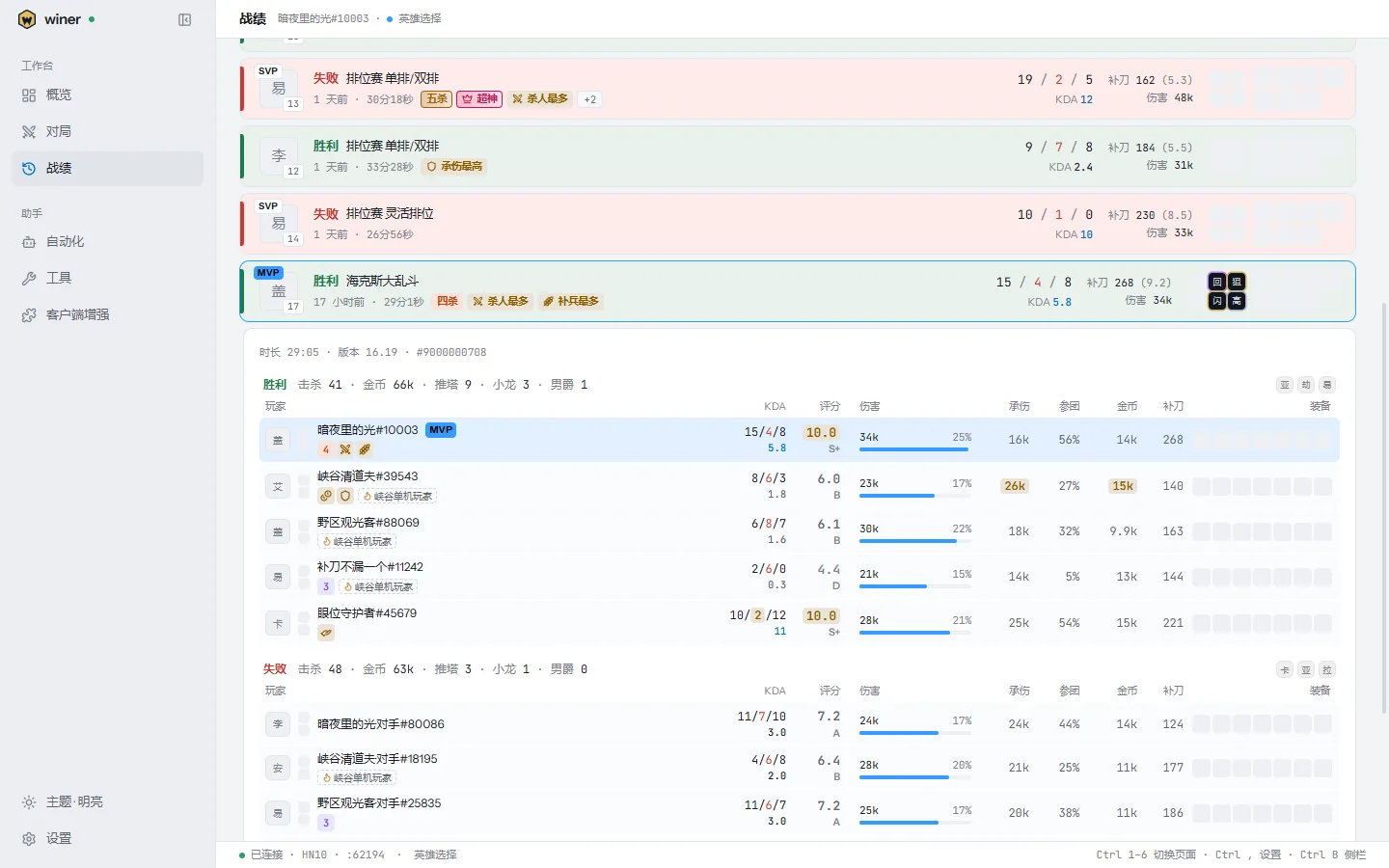Open 工具 in the sidebar
Screen dimensions: 1389x868
point(108,278)
